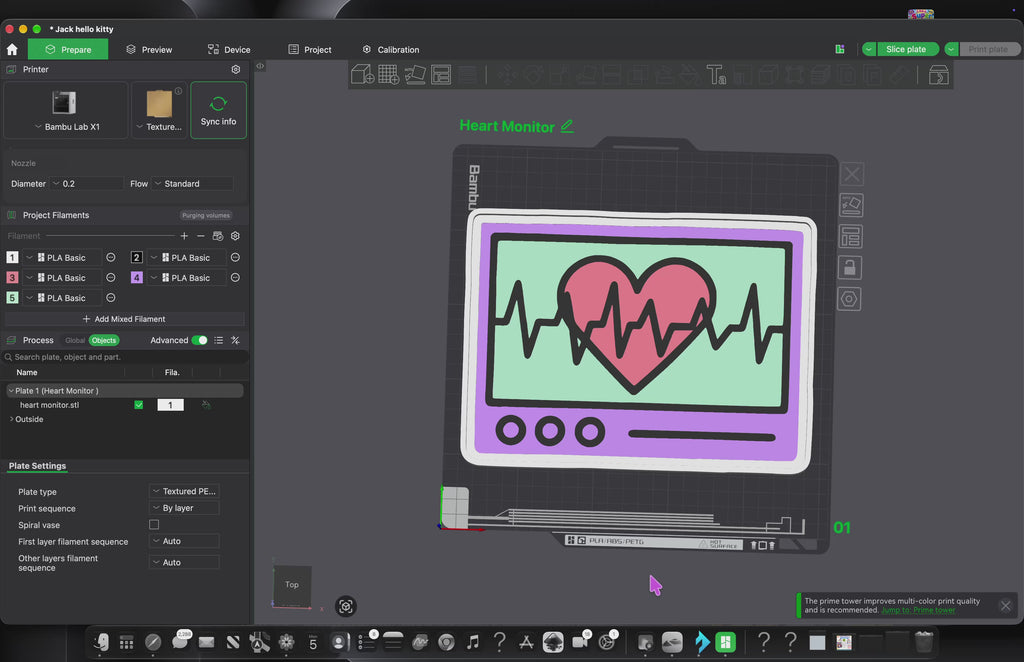The width and height of the screenshot is (1024, 662).
Task: Click the zoom-to-fit view icon
Action: pos(345,607)
